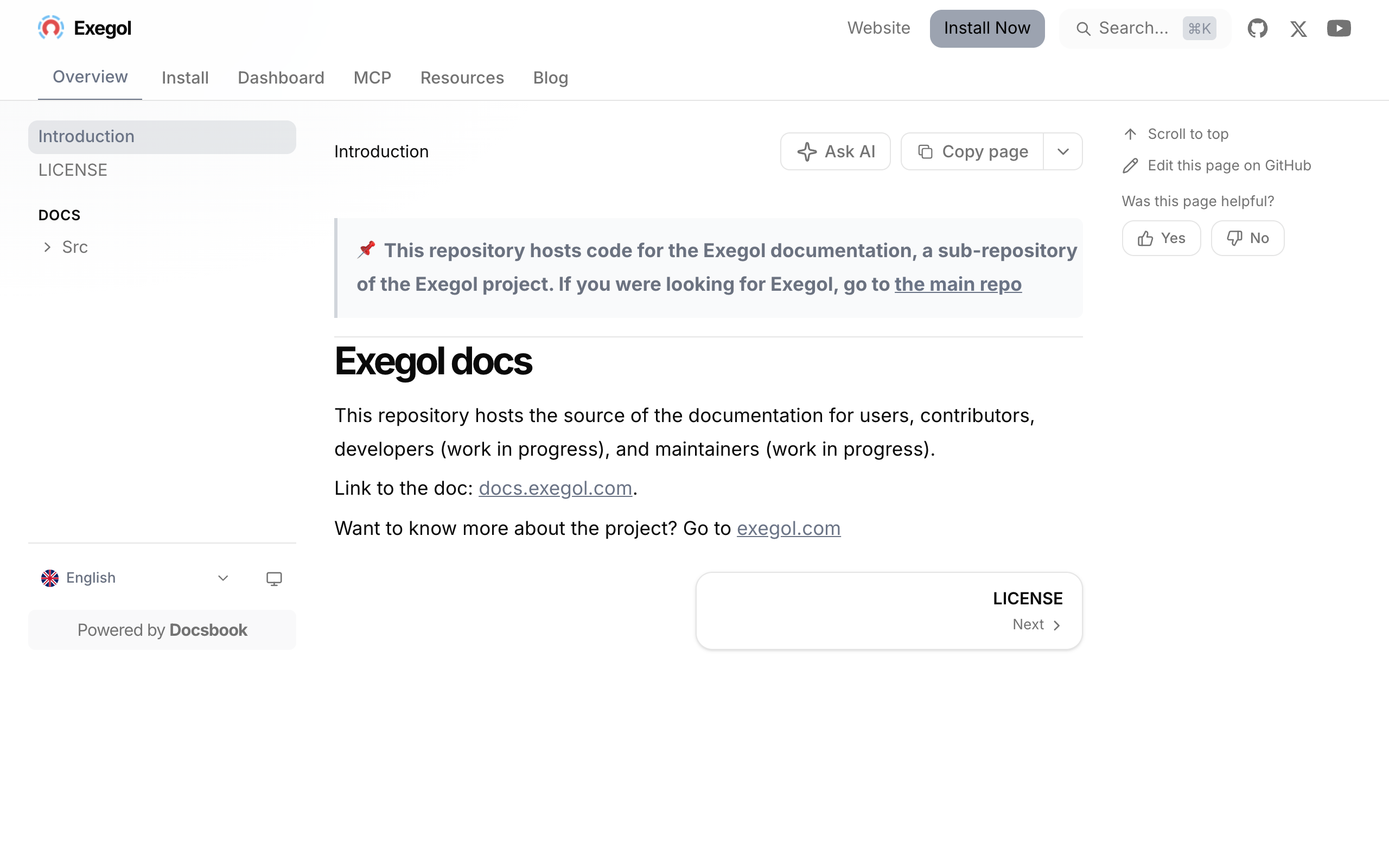
Task: Click the search magnifier icon
Action: click(x=1083, y=29)
